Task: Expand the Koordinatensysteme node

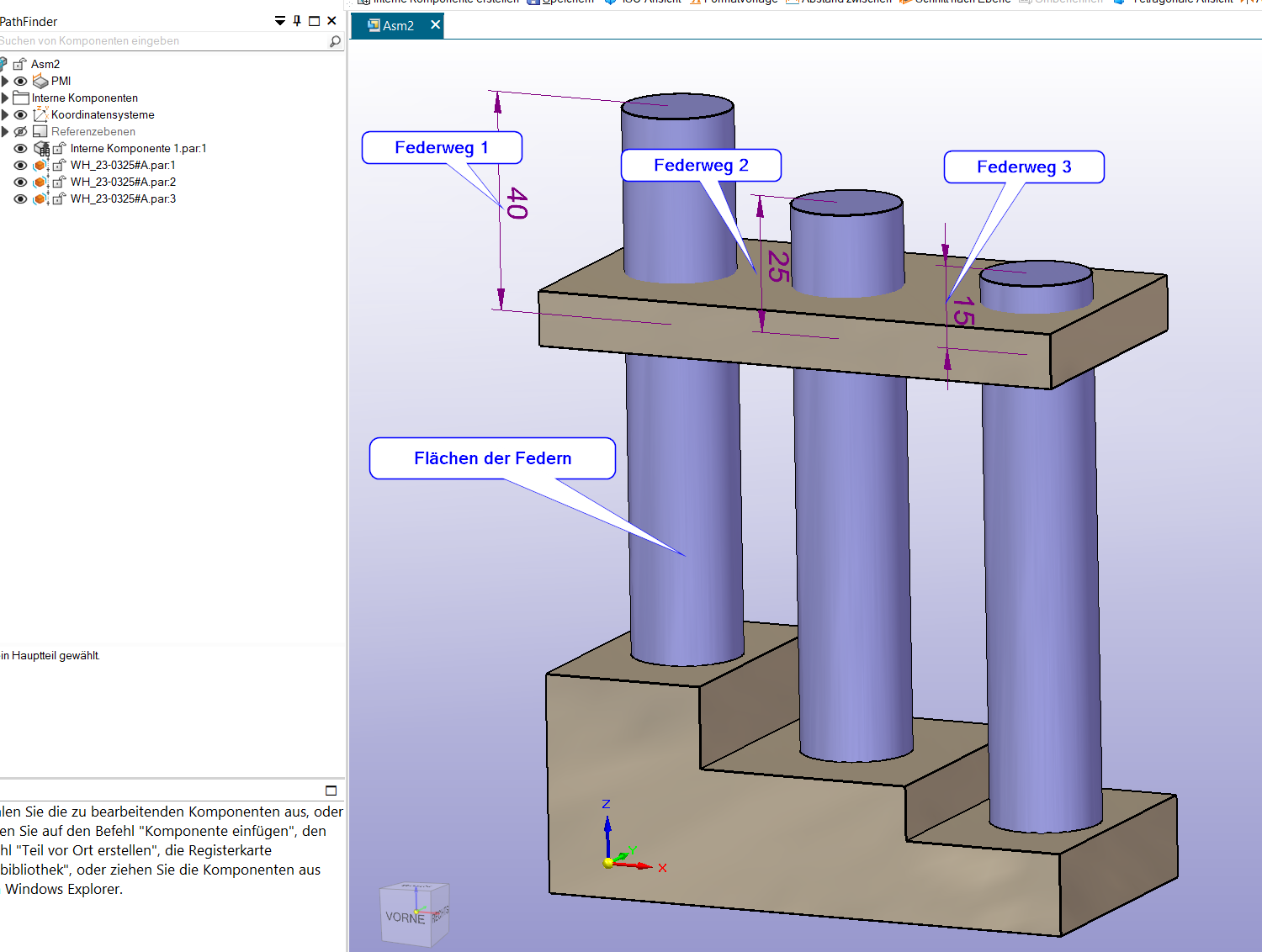Action: pos(5,114)
